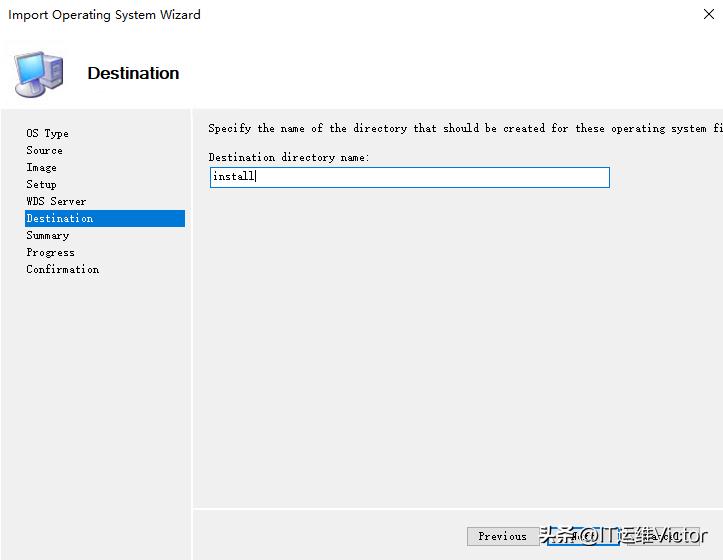Image resolution: width=723 pixels, height=560 pixels.
Task: Select the Progress step
Action: 50,252
